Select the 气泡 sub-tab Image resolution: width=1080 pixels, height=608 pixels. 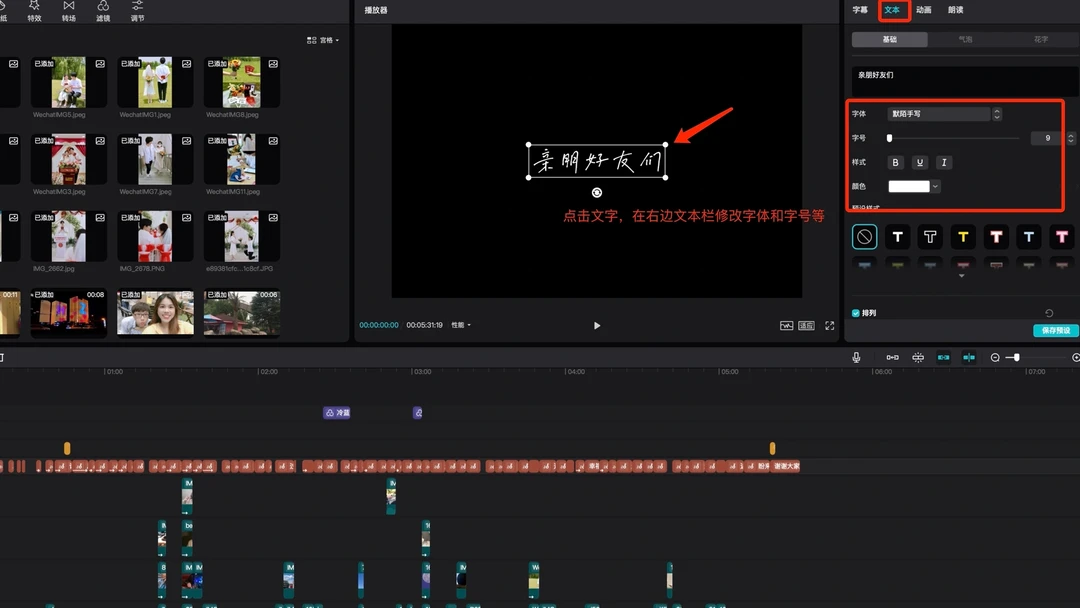tap(966, 39)
